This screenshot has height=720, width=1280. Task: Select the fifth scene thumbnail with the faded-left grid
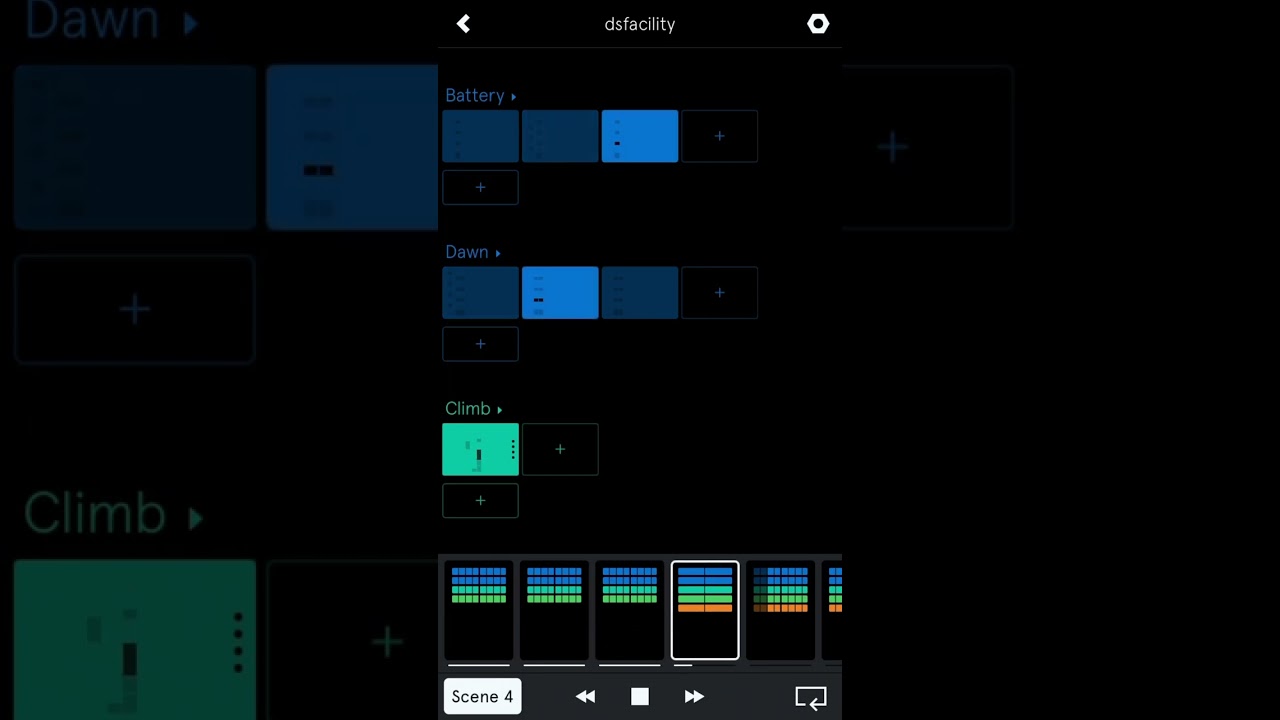point(780,610)
